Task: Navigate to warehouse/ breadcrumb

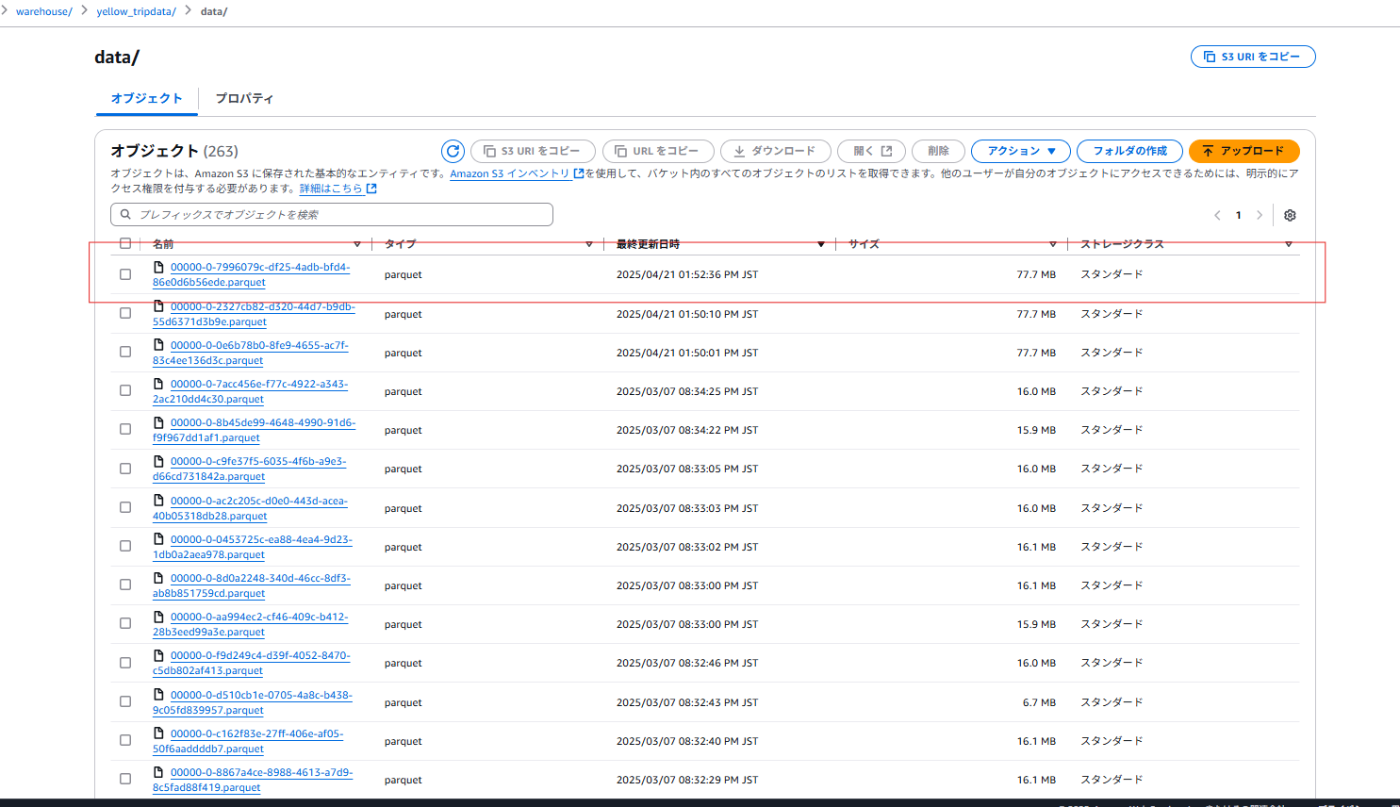Action: click(x=44, y=11)
